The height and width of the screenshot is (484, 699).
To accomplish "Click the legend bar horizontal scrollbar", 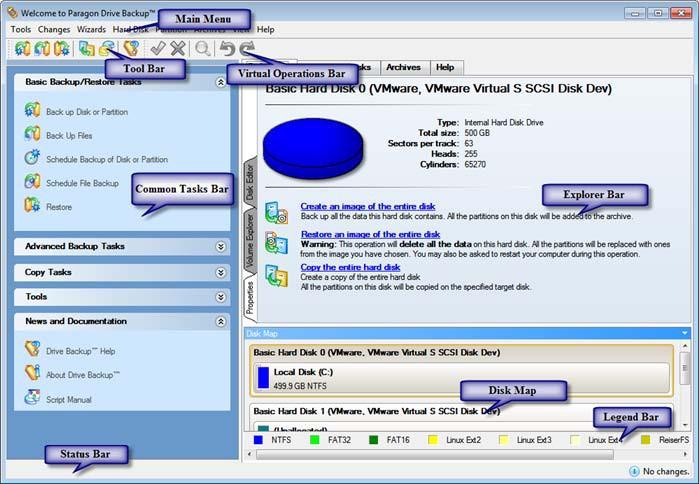I will pyautogui.click(x=435, y=454).
